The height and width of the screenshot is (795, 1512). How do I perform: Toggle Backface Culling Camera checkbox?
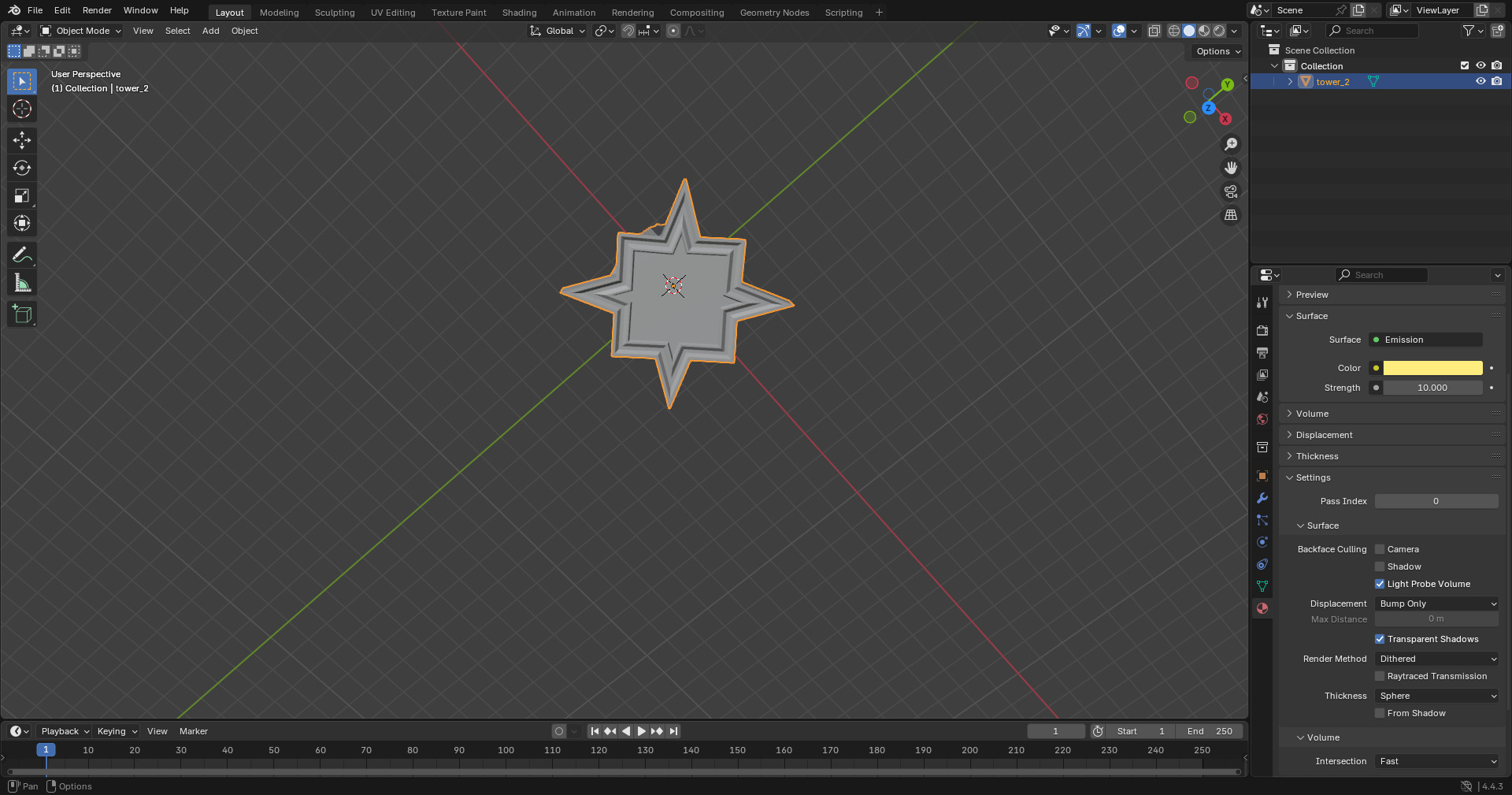point(1380,549)
